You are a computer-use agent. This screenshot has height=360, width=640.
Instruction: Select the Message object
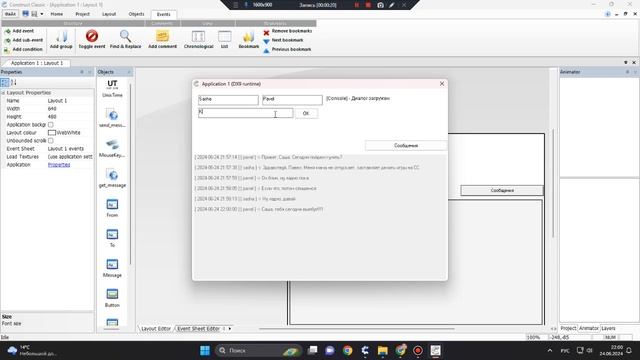pos(112,268)
